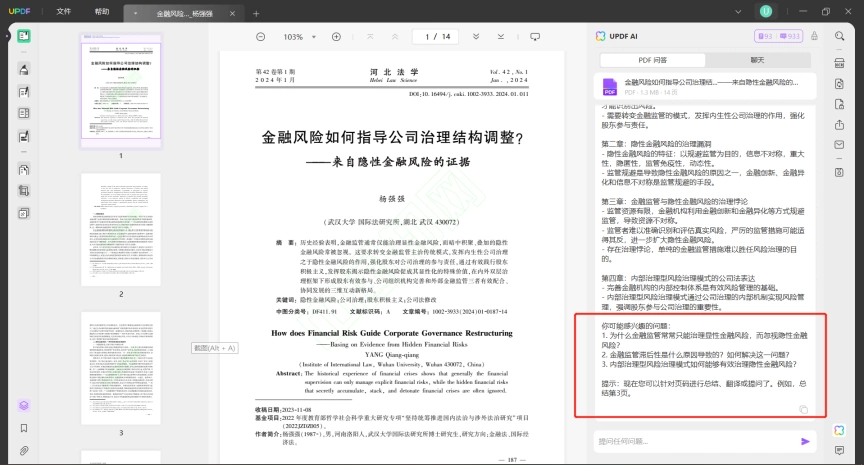Open the search magnifier icon

click(839, 36)
